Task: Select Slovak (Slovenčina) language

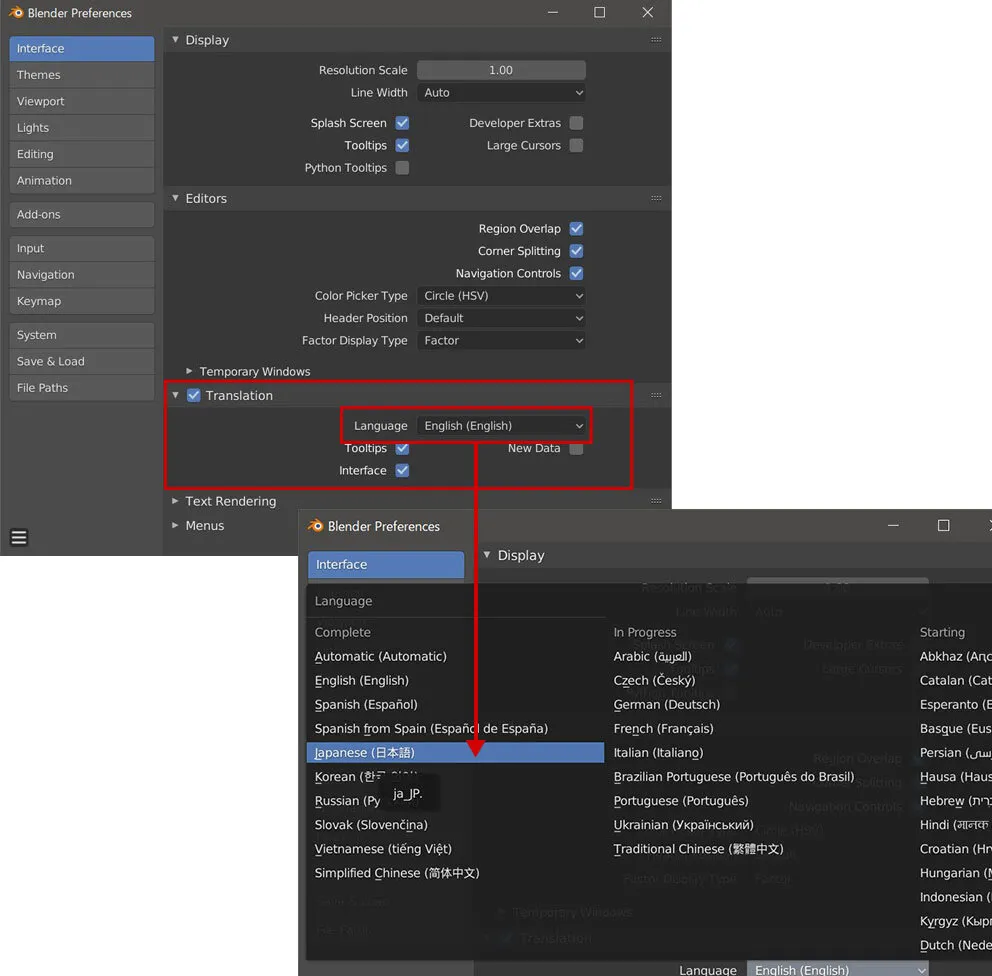Action: 455,825
